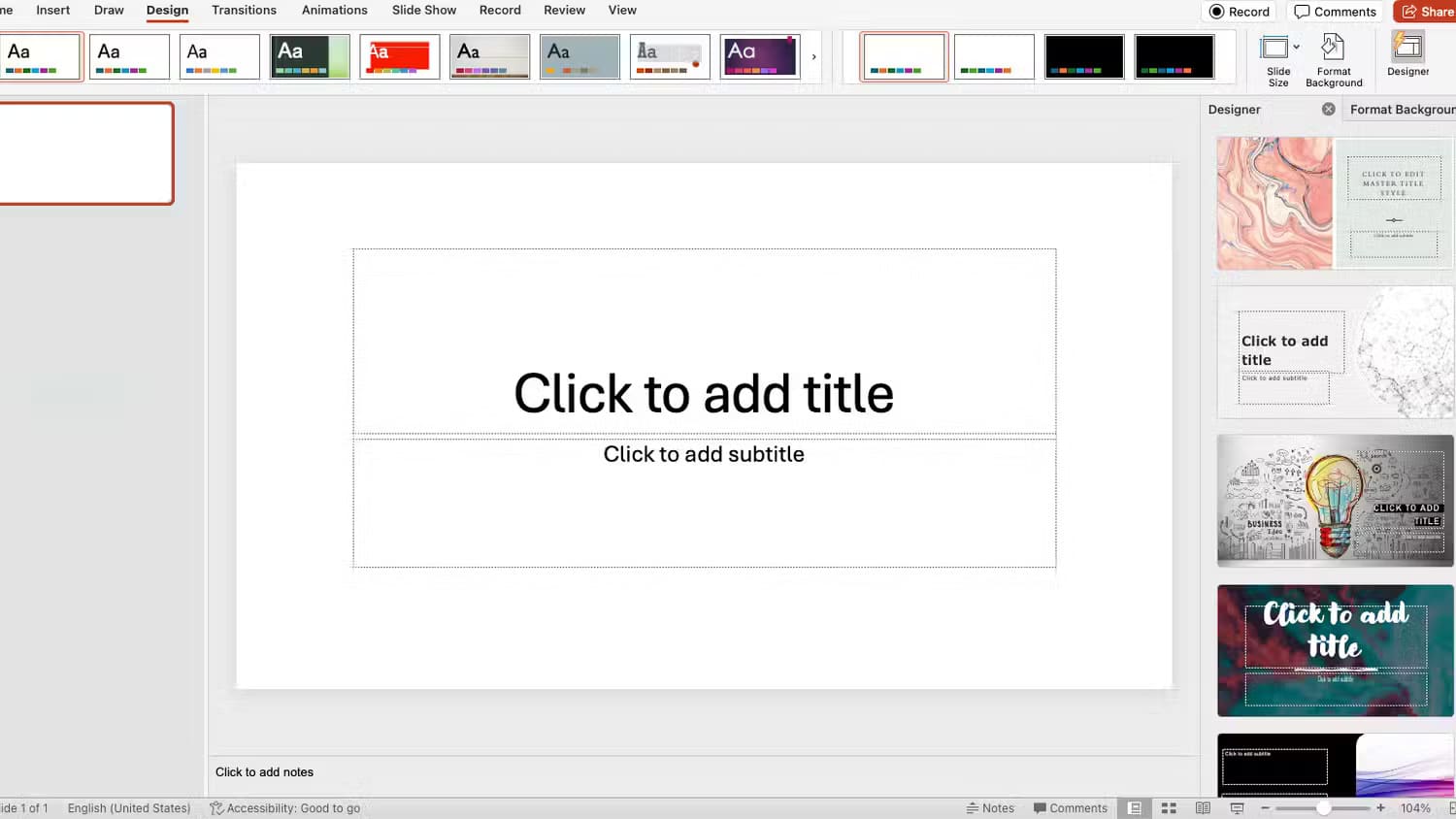
Task: Apply the purple gradient theme
Action: click(x=760, y=56)
